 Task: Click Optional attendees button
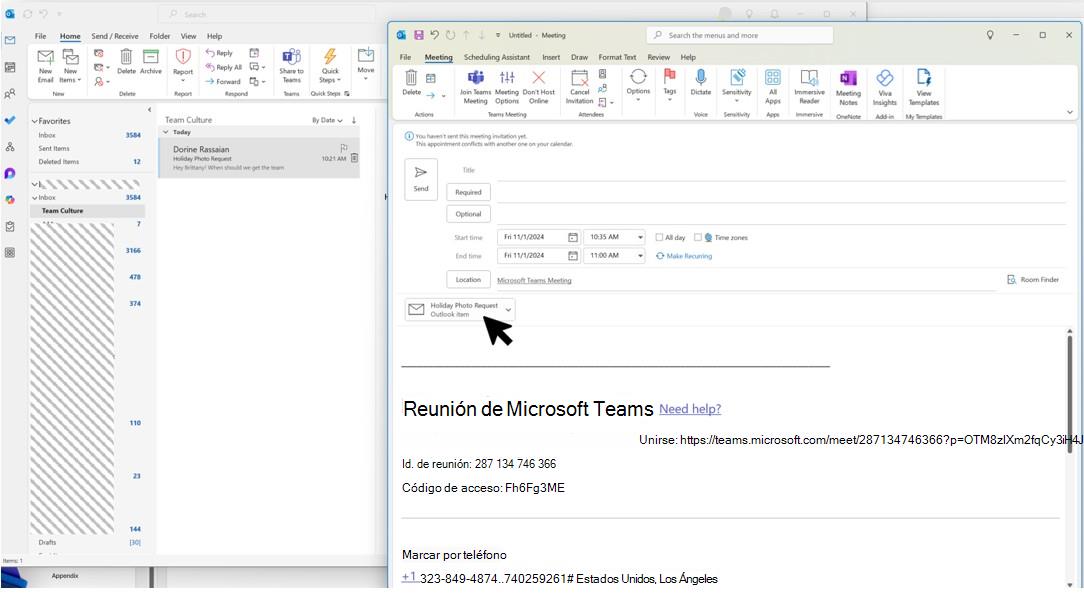tap(468, 214)
